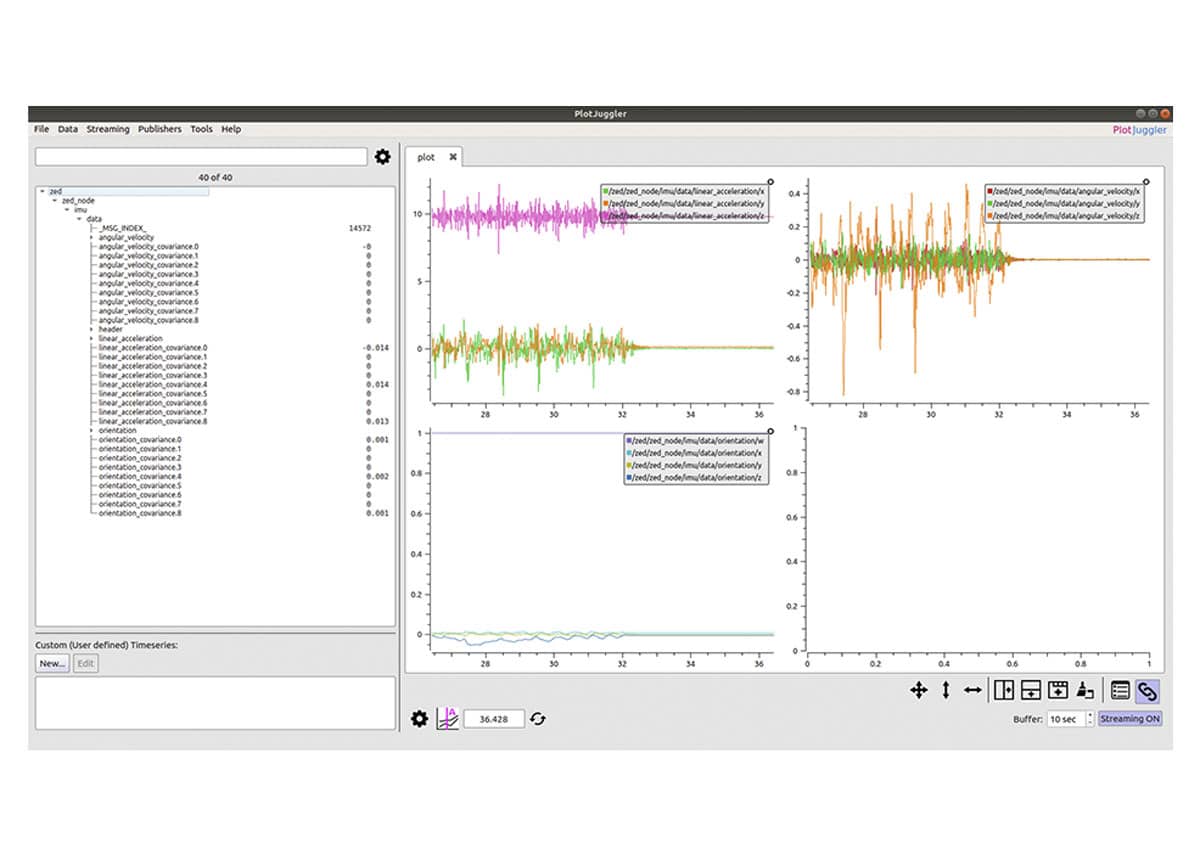The width and height of the screenshot is (1200, 854).
Task: Click the refresh icon beside time field
Action: (x=538, y=719)
